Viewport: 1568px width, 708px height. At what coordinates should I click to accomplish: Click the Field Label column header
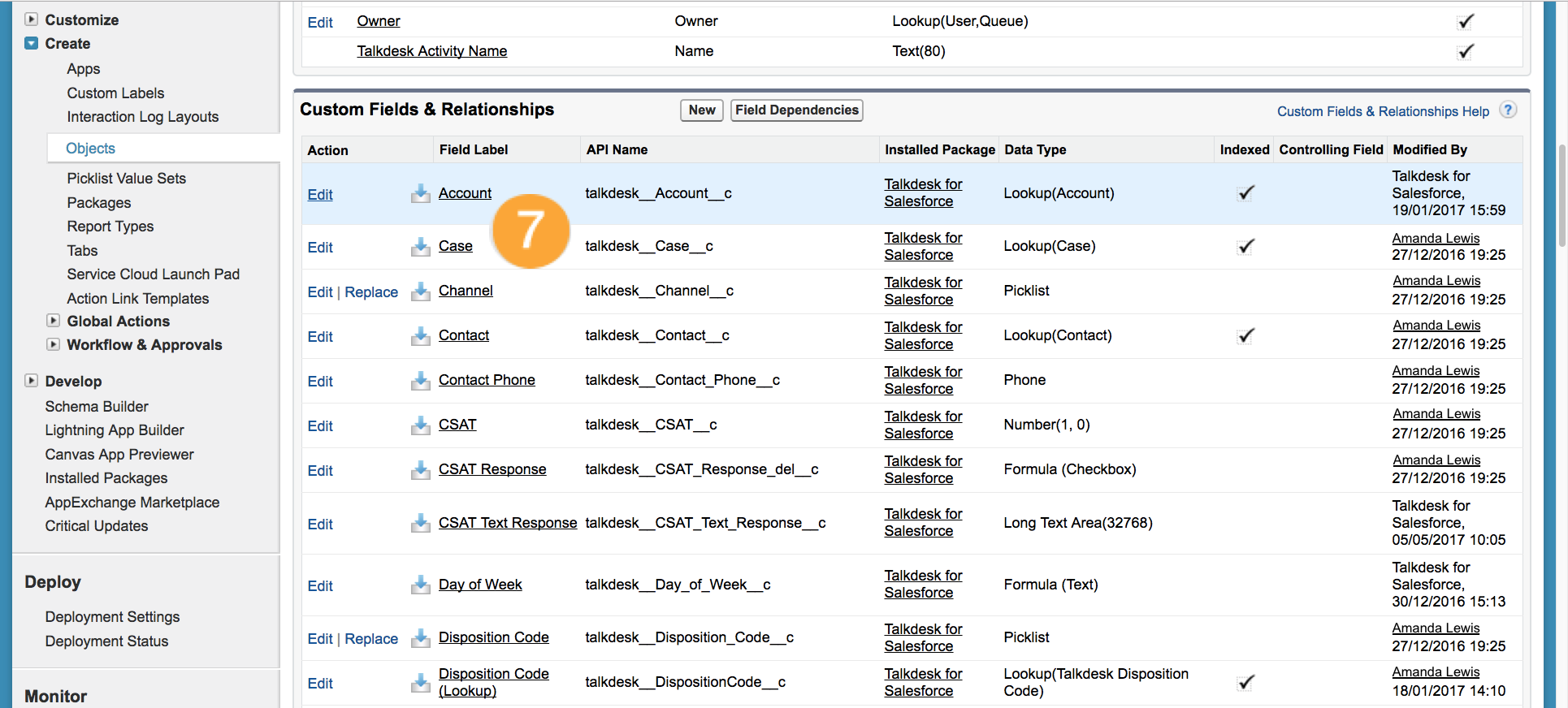coord(474,149)
